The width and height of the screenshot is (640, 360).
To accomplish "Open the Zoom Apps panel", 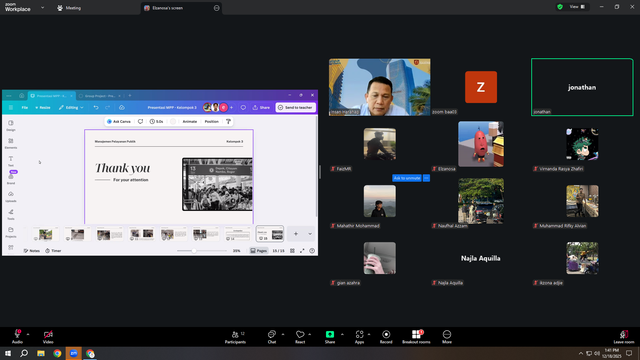I will tap(359, 337).
